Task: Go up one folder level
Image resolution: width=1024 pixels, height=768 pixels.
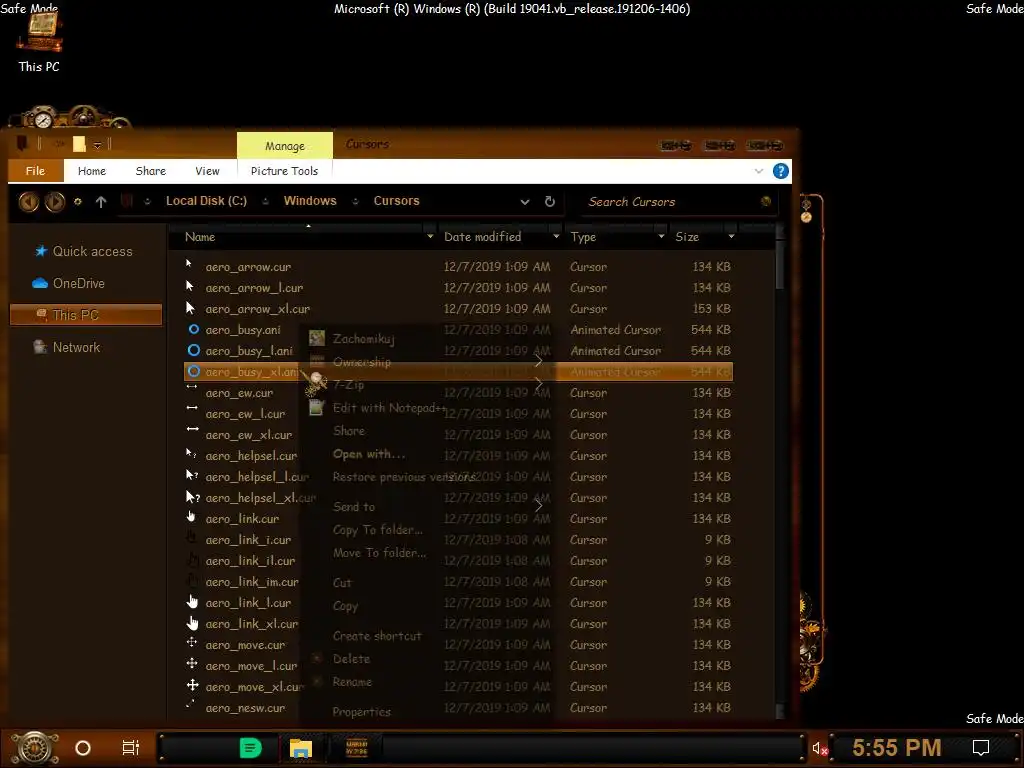Action: point(101,202)
